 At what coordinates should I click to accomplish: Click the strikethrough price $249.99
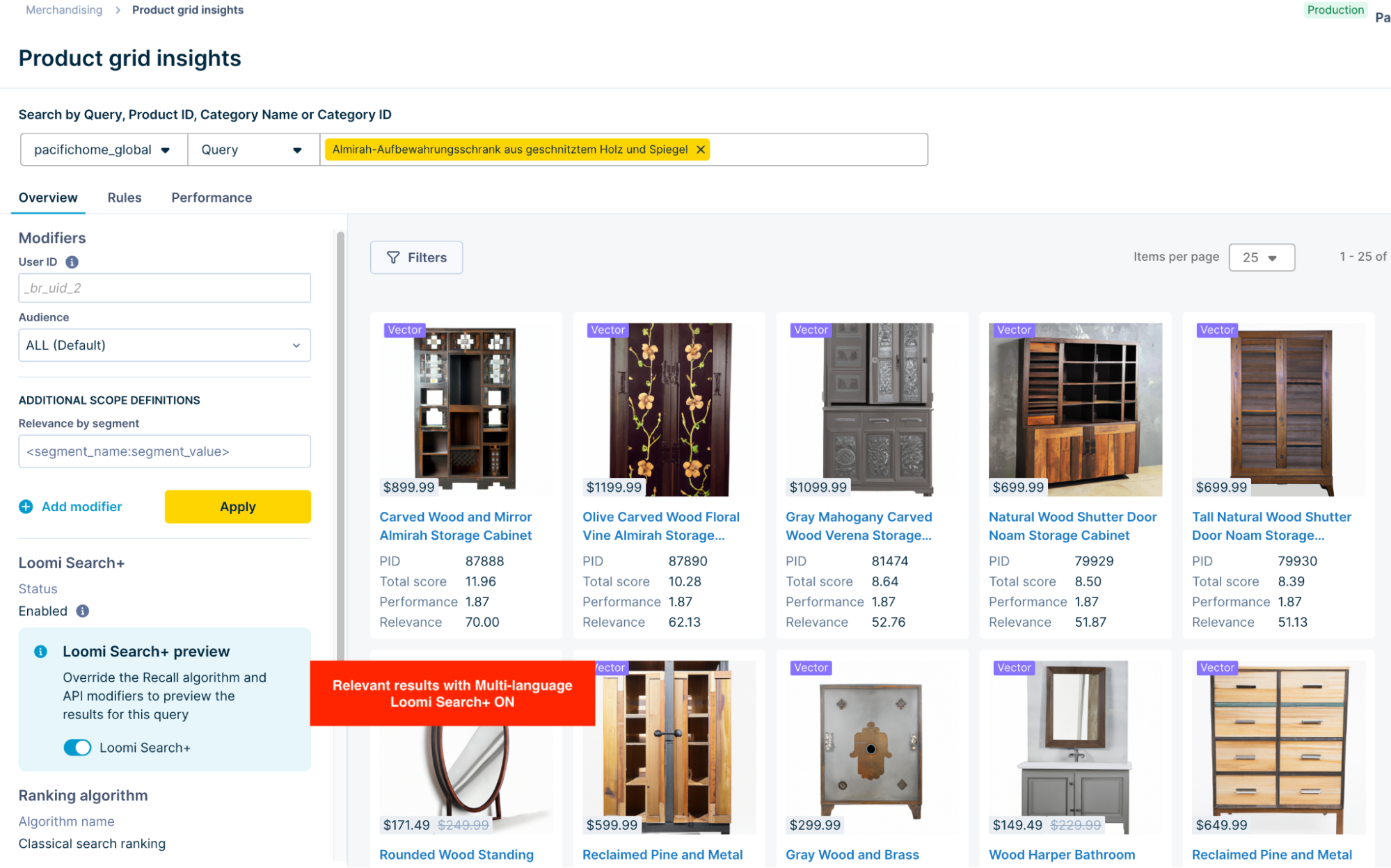pyautogui.click(x=463, y=826)
